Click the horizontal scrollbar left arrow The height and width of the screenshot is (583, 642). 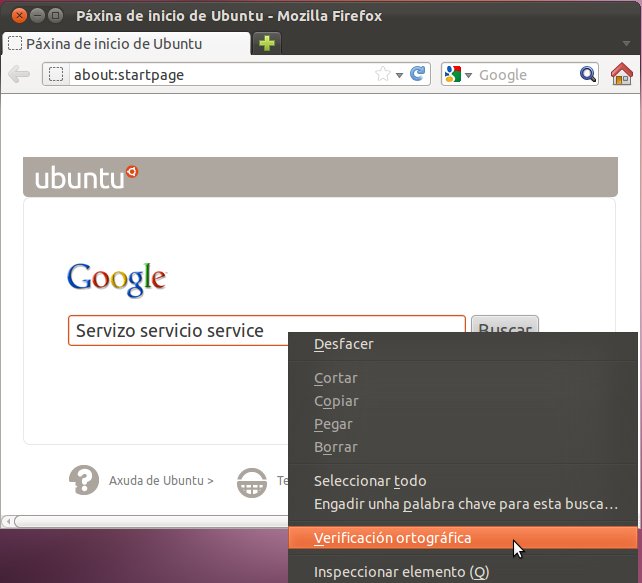pyautogui.click(x=8, y=522)
